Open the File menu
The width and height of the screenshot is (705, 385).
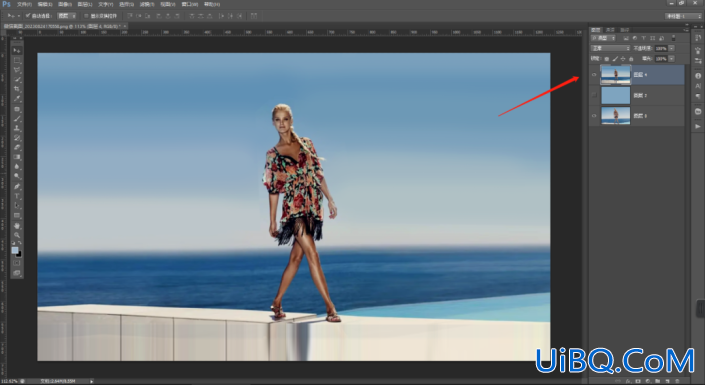[24, 4]
